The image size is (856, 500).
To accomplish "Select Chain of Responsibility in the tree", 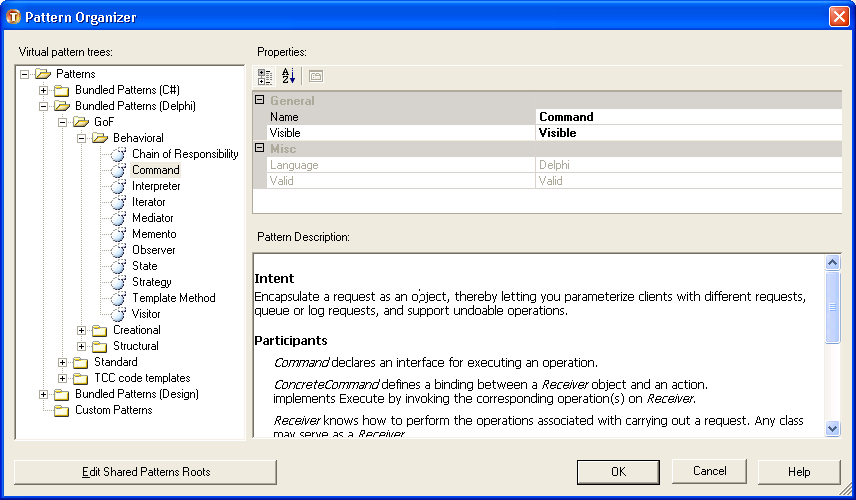I will 185,154.
